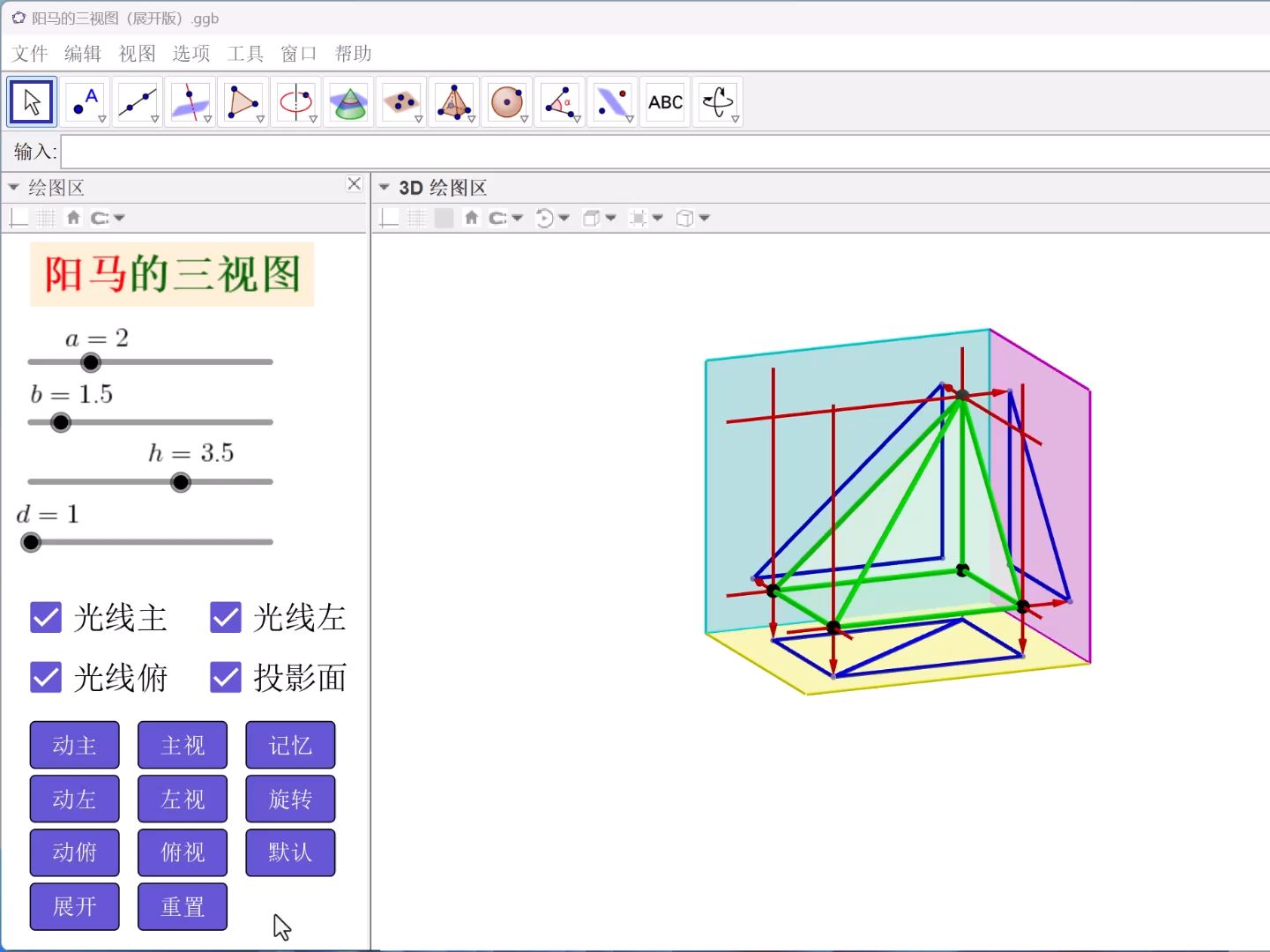Toggle grid in the 3D 绘图区 style bar
This screenshot has width=1270, height=952.
pyautogui.click(x=417, y=218)
